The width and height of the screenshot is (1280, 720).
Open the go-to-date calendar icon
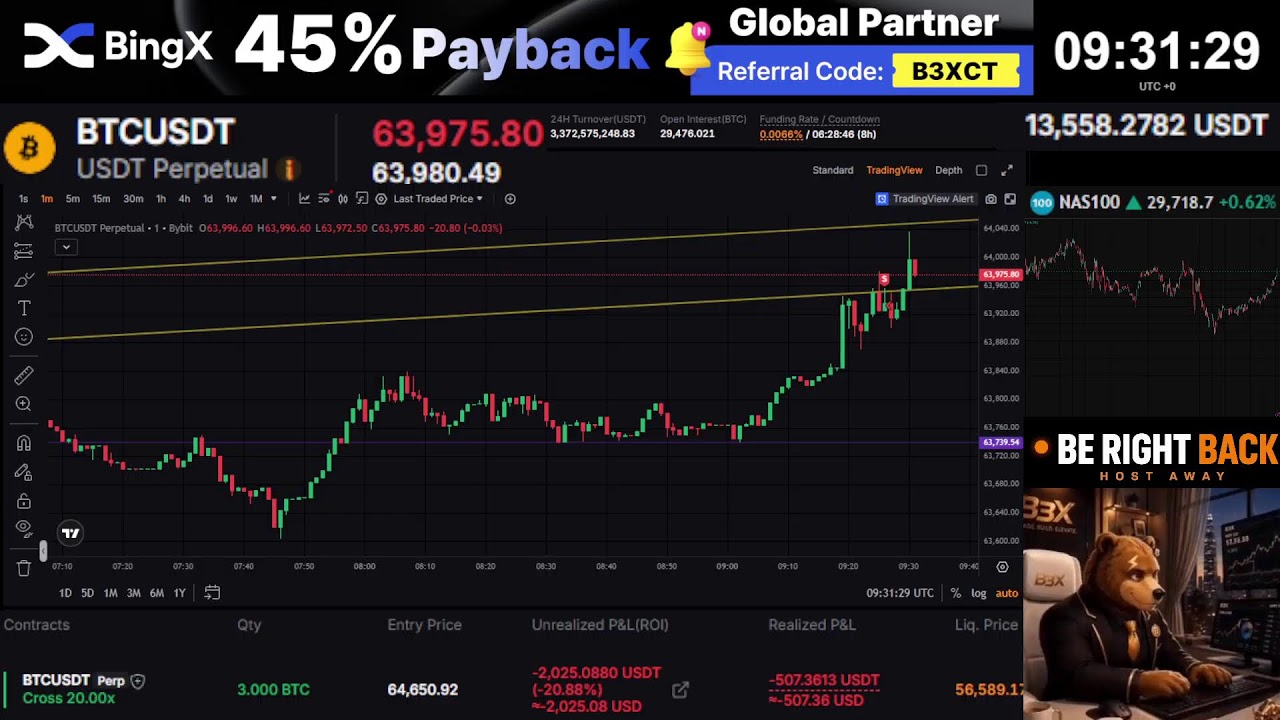(212, 593)
